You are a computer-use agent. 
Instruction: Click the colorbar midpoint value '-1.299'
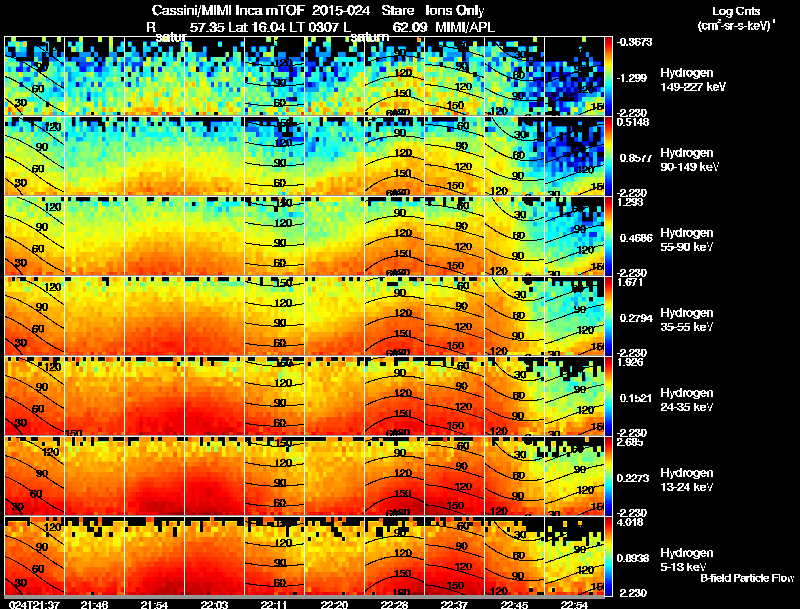[x=632, y=78]
